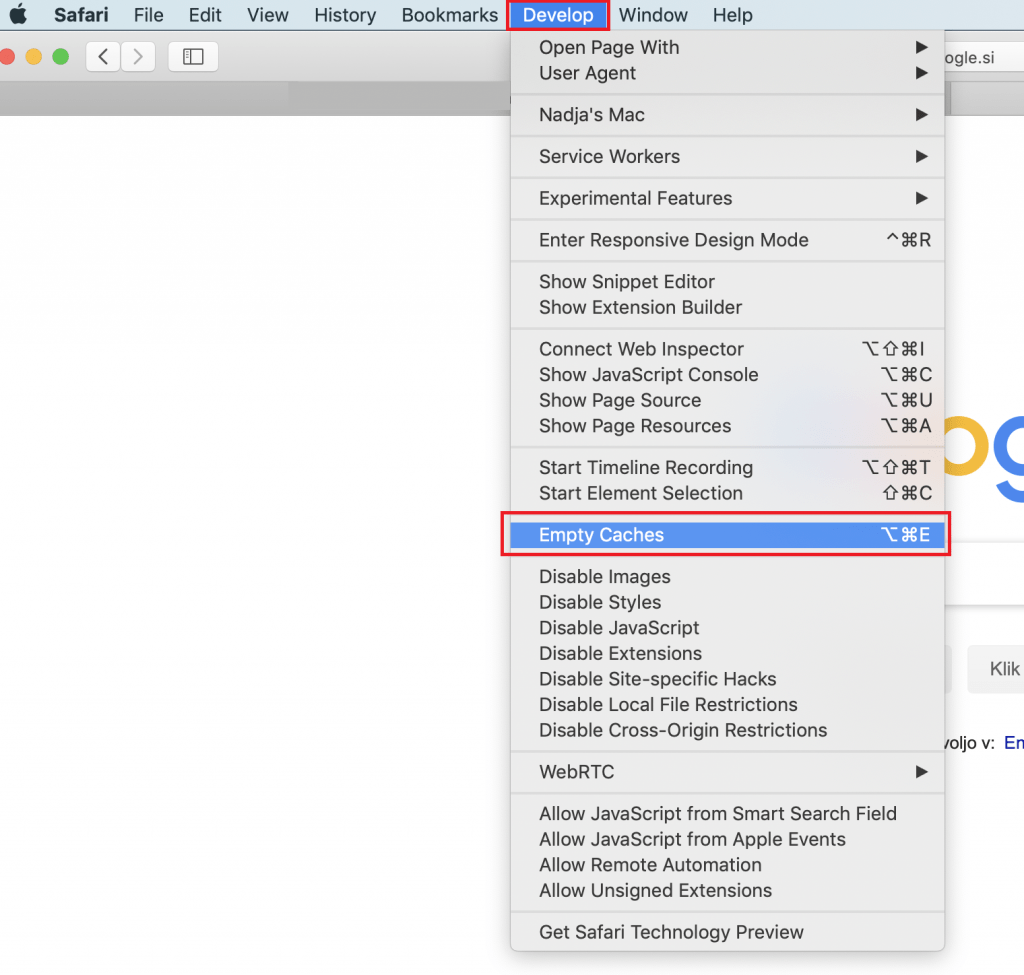Open the History menu

click(345, 14)
